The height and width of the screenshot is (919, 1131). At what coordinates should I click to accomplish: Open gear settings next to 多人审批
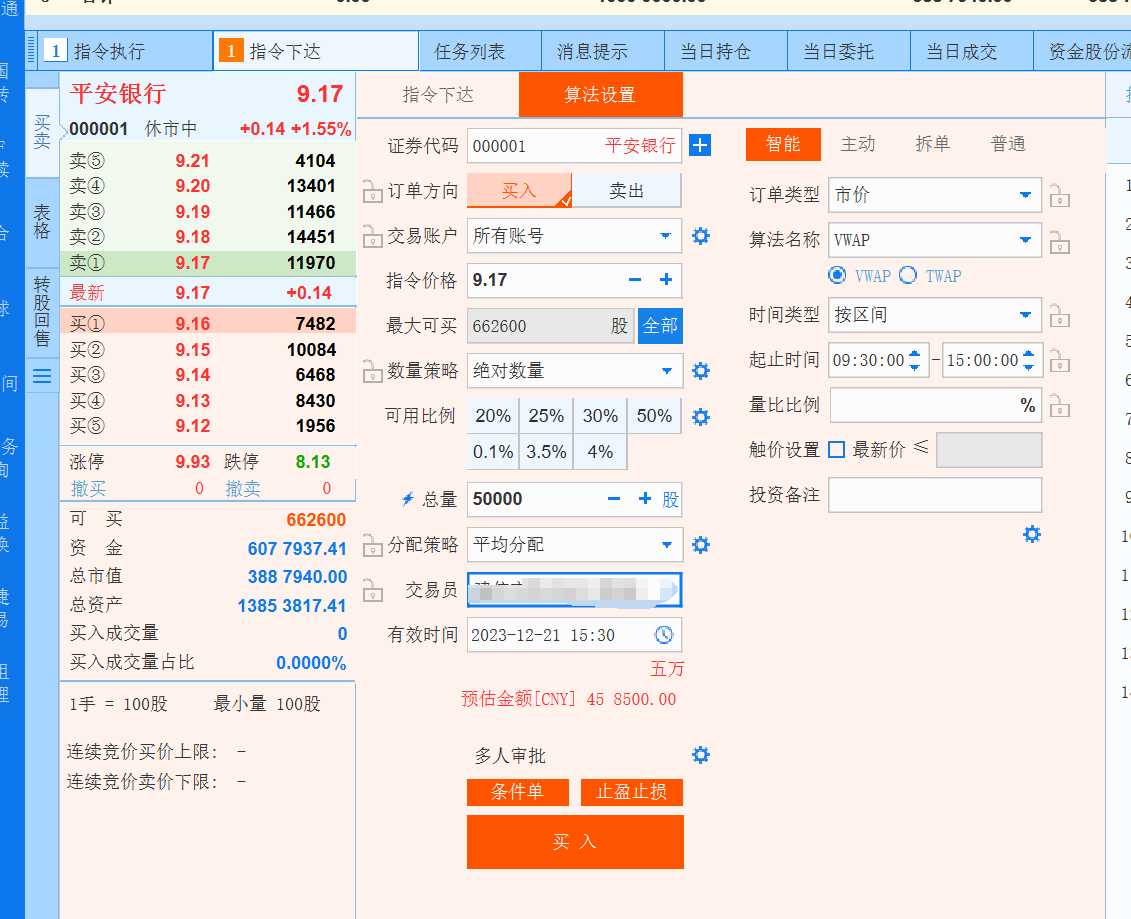(700, 755)
